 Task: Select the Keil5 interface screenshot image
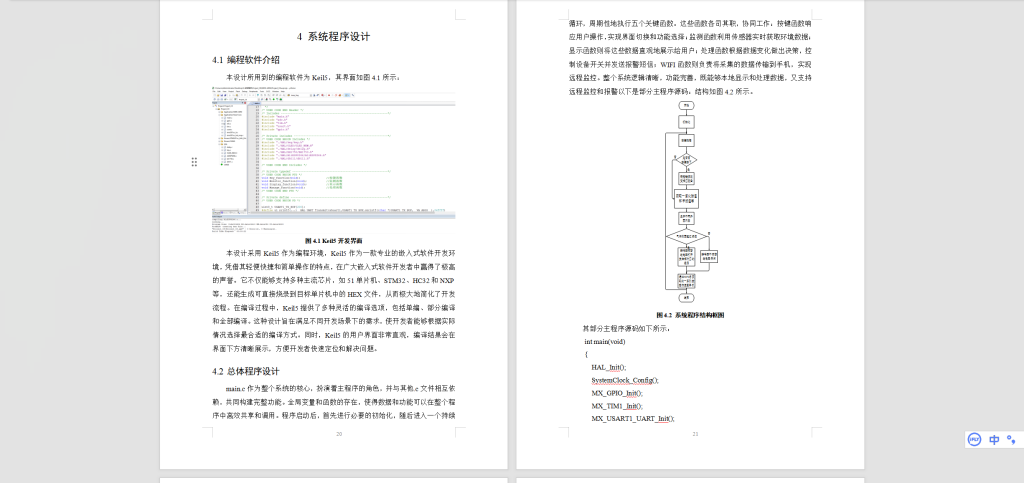334,161
